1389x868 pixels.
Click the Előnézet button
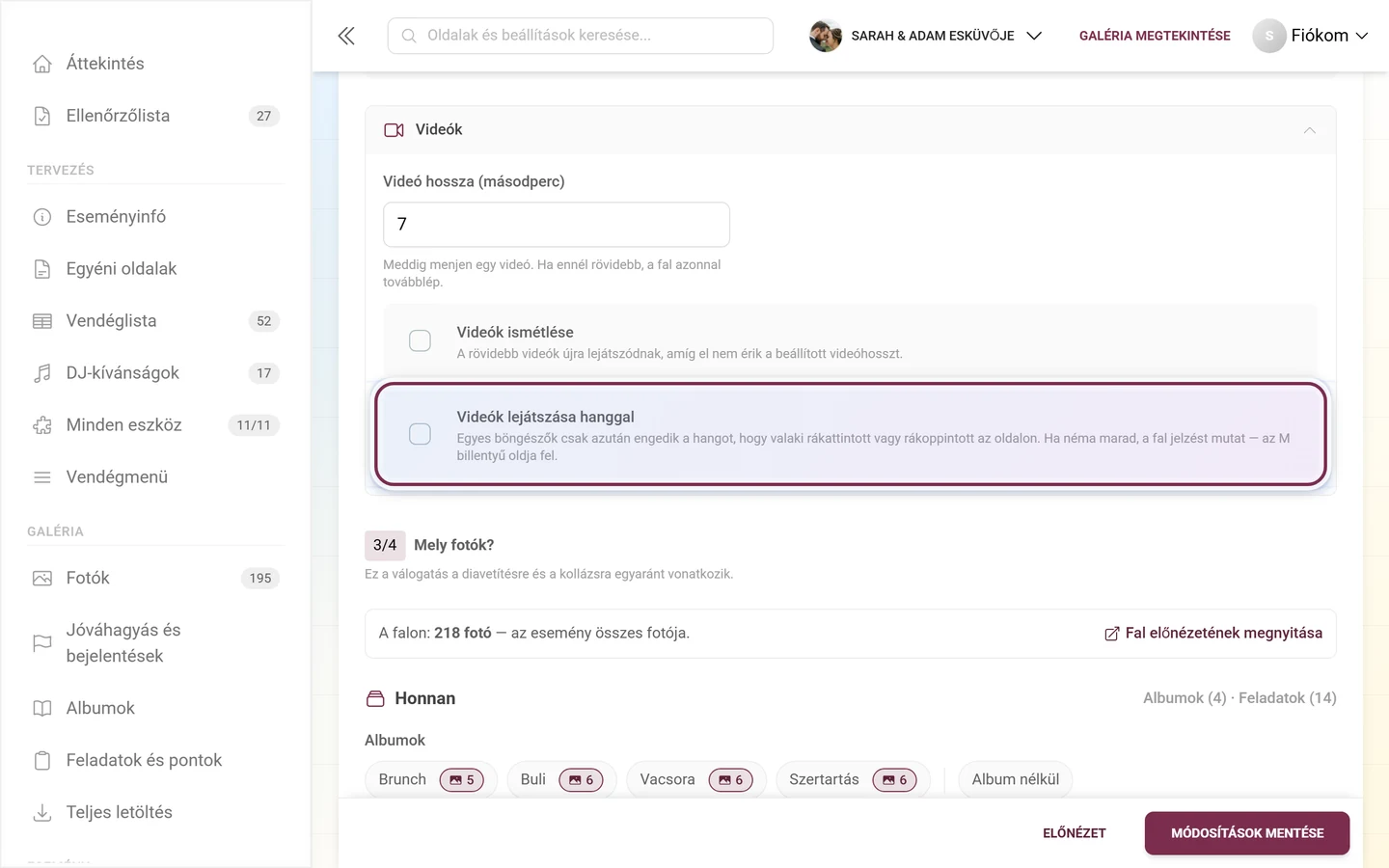point(1075,833)
